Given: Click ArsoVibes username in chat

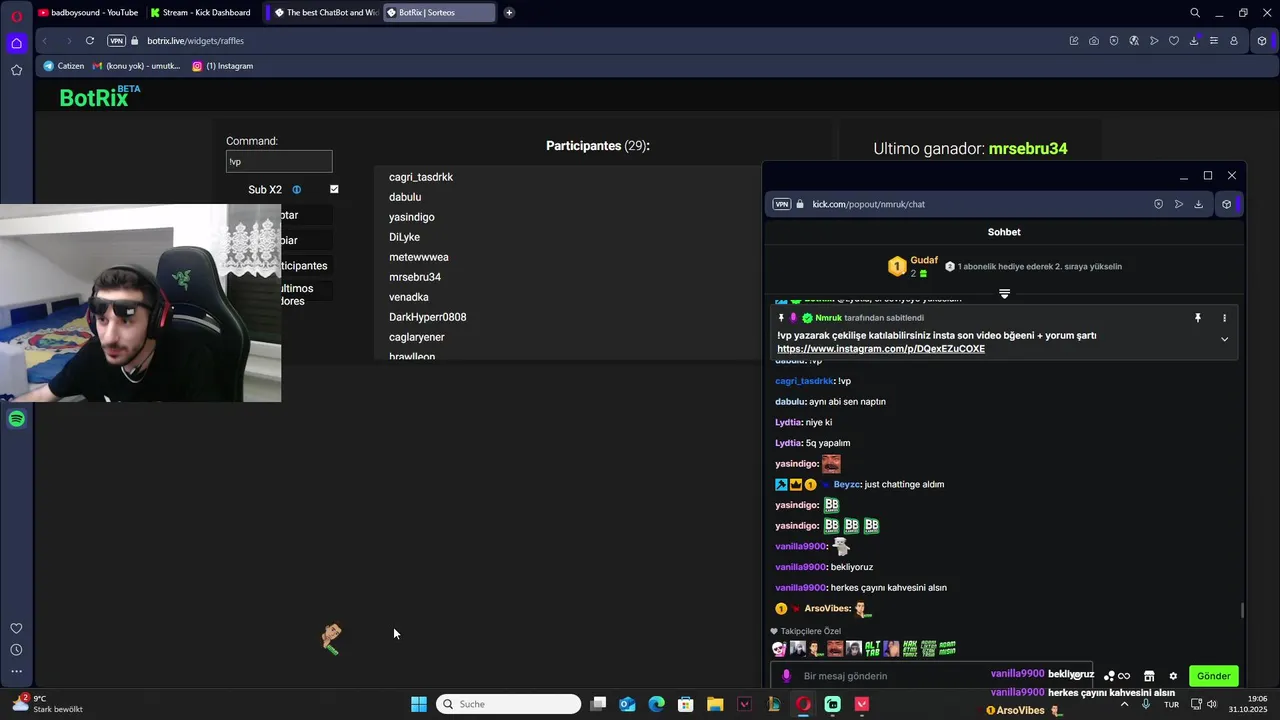Looking at the screenshot, I should tap(827, 609).
